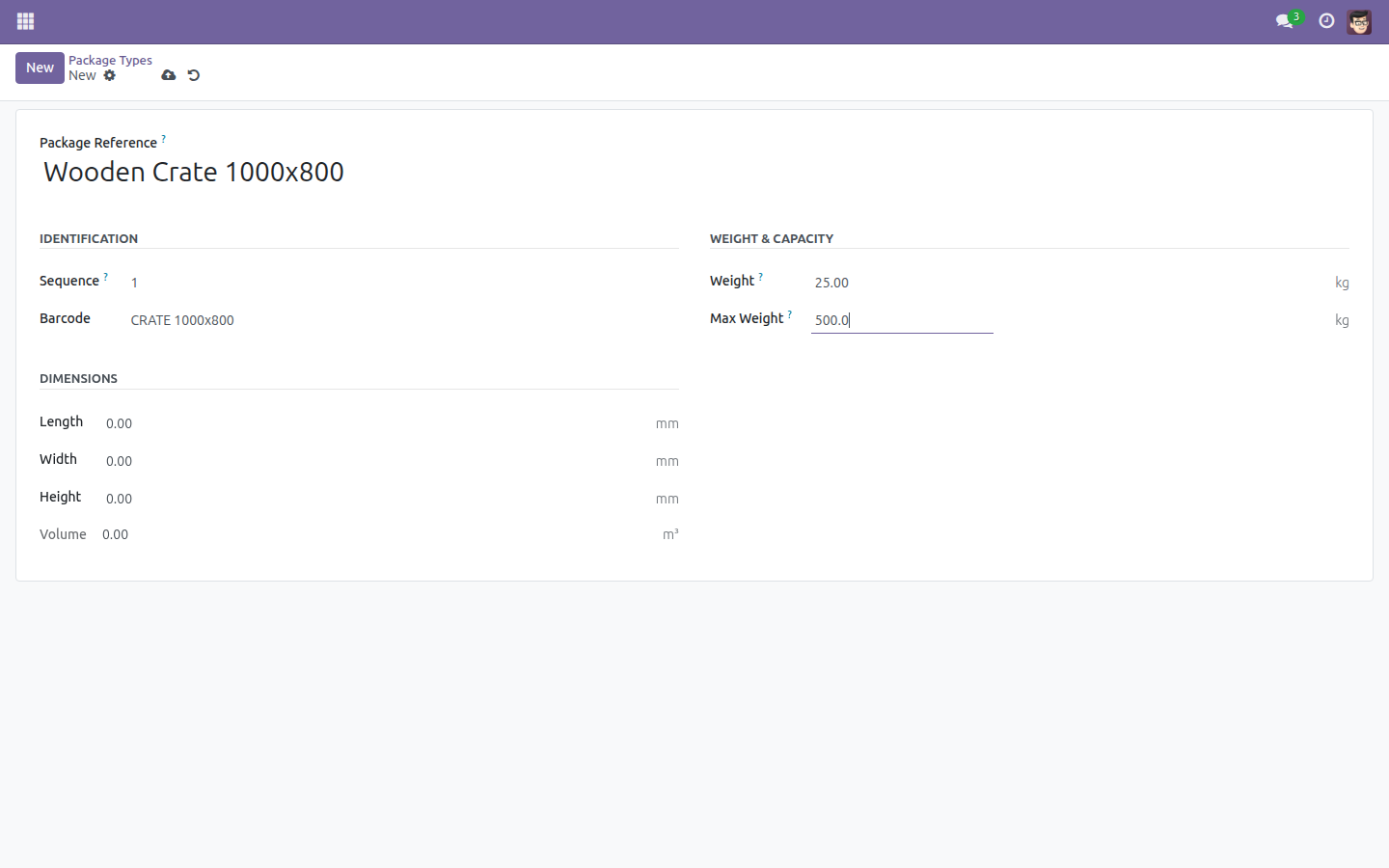Save the record with the cloud upload icon
This screenshot has width=1389, height=868.
tap(169, 75)
